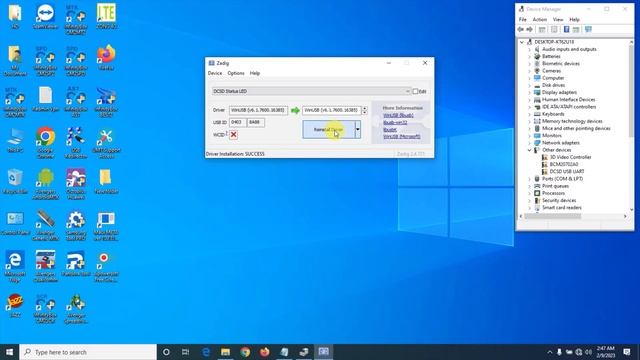Select the Processors tree row
This screenshot has width=640, height=360.
(x=553, y=193)
